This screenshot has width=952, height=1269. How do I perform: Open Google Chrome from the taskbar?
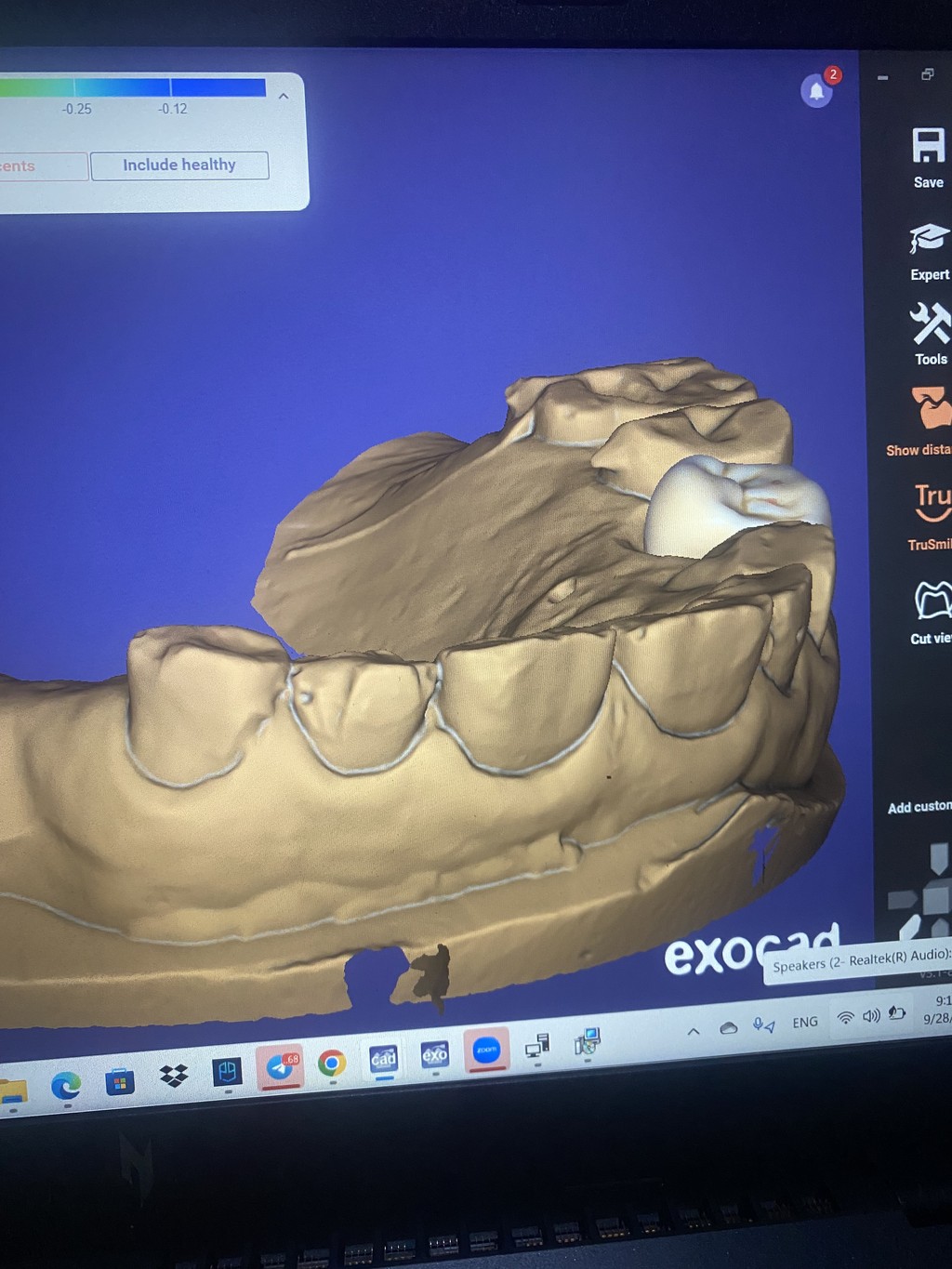click(332, 1063)
